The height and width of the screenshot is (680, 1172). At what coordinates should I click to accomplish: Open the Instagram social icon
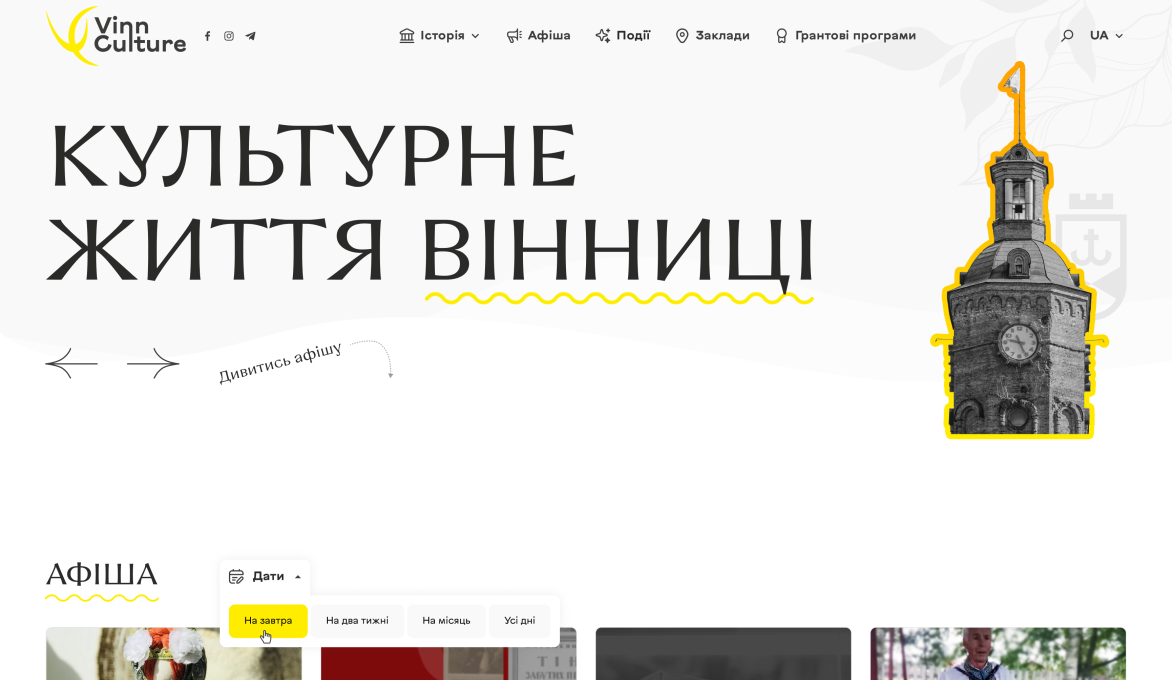tap(229, 36)
